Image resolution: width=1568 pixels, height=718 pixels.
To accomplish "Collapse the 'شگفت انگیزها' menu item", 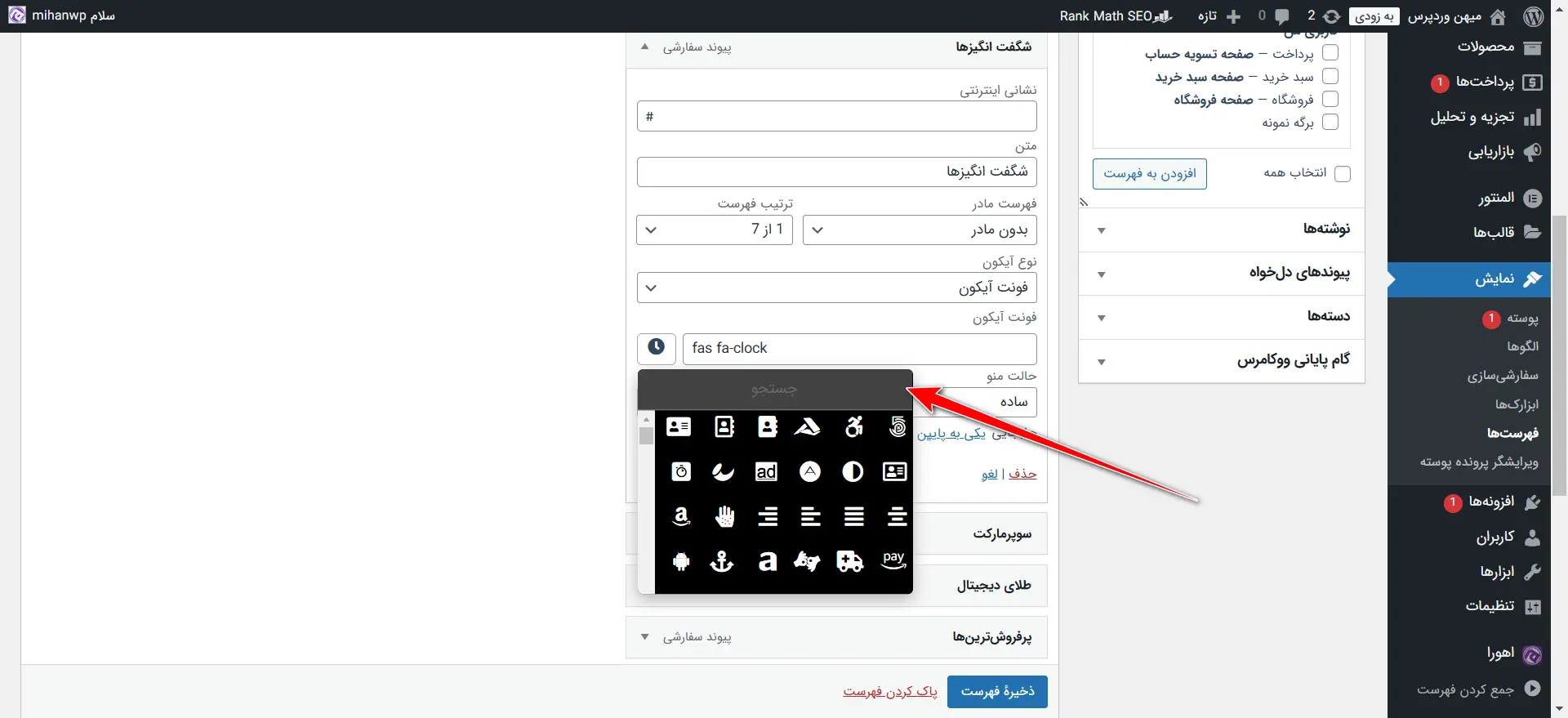I will point(645,47).
